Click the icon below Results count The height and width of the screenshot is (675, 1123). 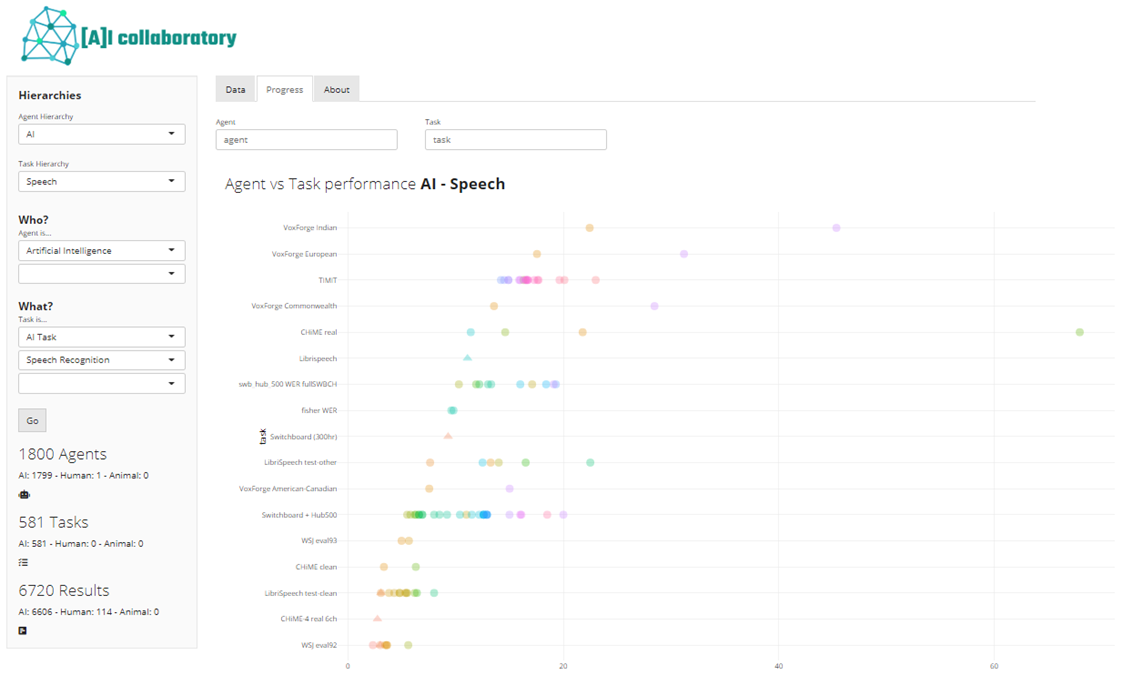[x=23, y=631]
